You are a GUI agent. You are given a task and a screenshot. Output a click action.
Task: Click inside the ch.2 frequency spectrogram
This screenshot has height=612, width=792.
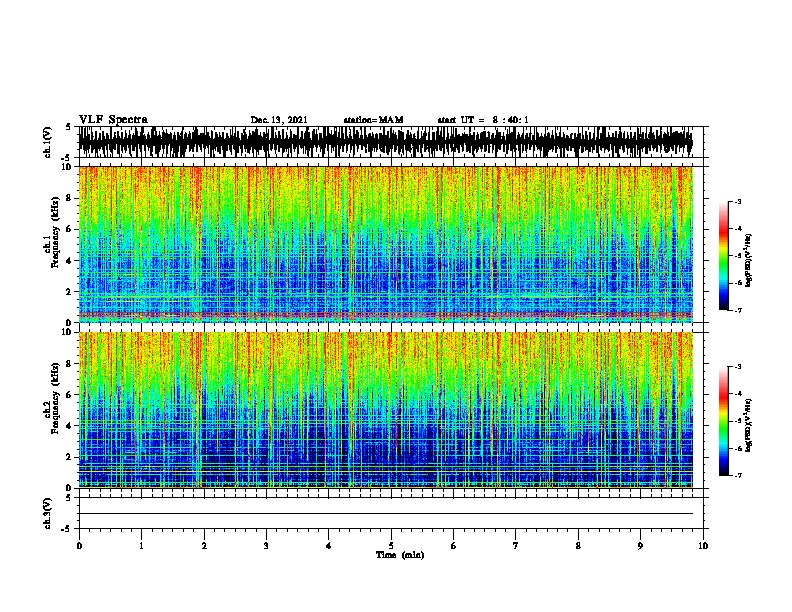point(385,410)
